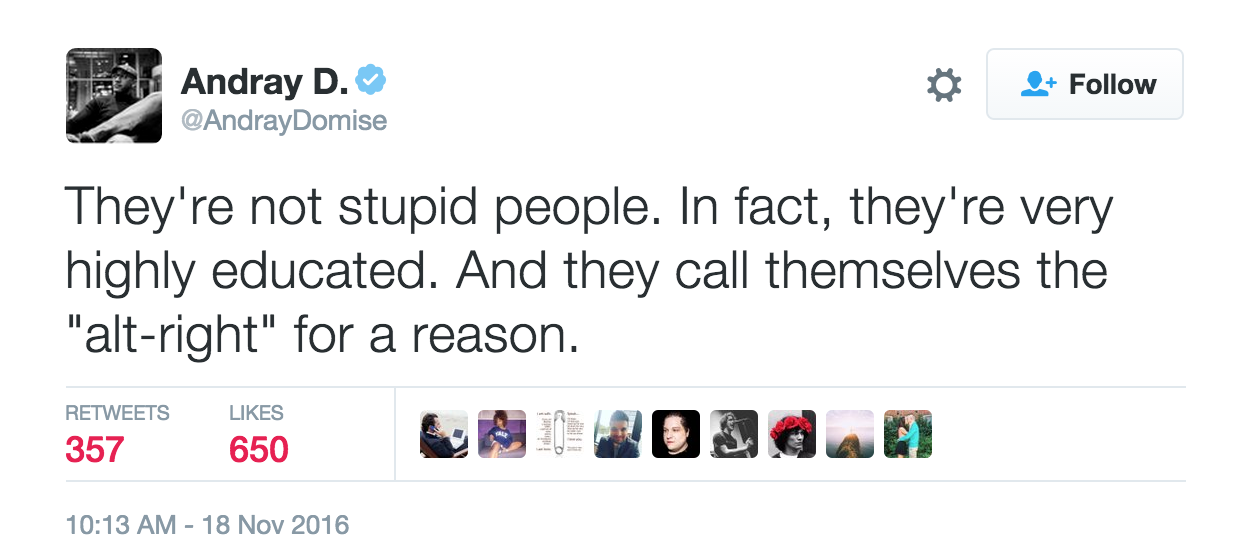The height and width of the screenshot is (554, 1254).
Task: Click the blue verified badge
Action: click(x=372, y=81)
